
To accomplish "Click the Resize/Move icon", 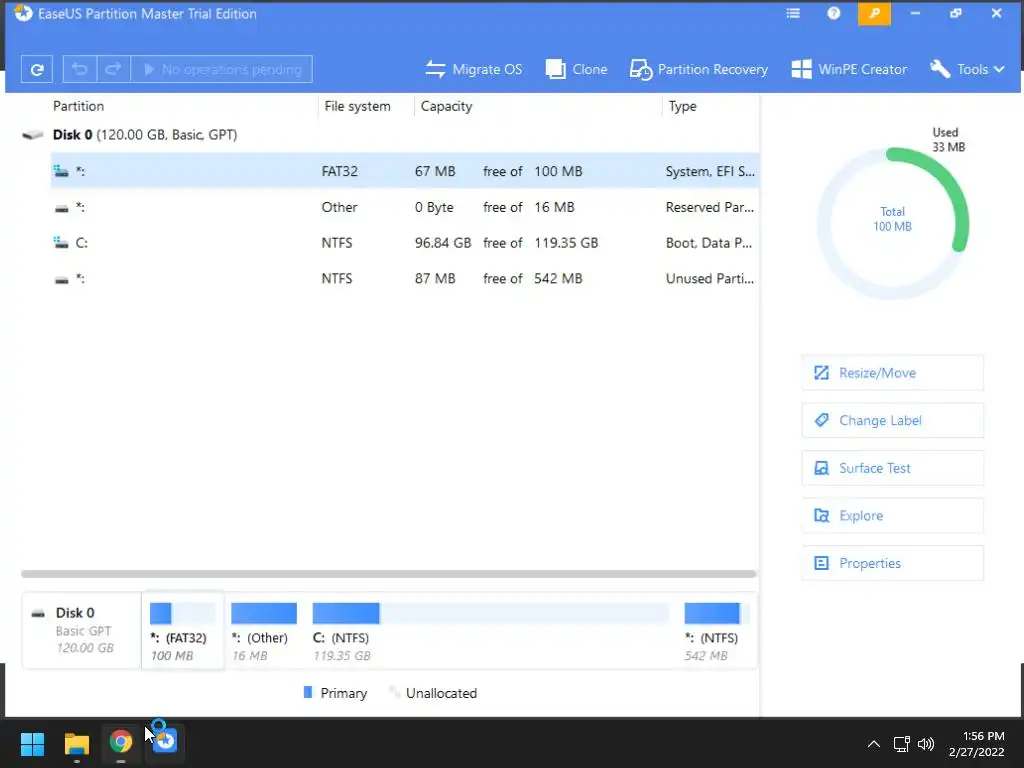I will [x=821, y=373].
